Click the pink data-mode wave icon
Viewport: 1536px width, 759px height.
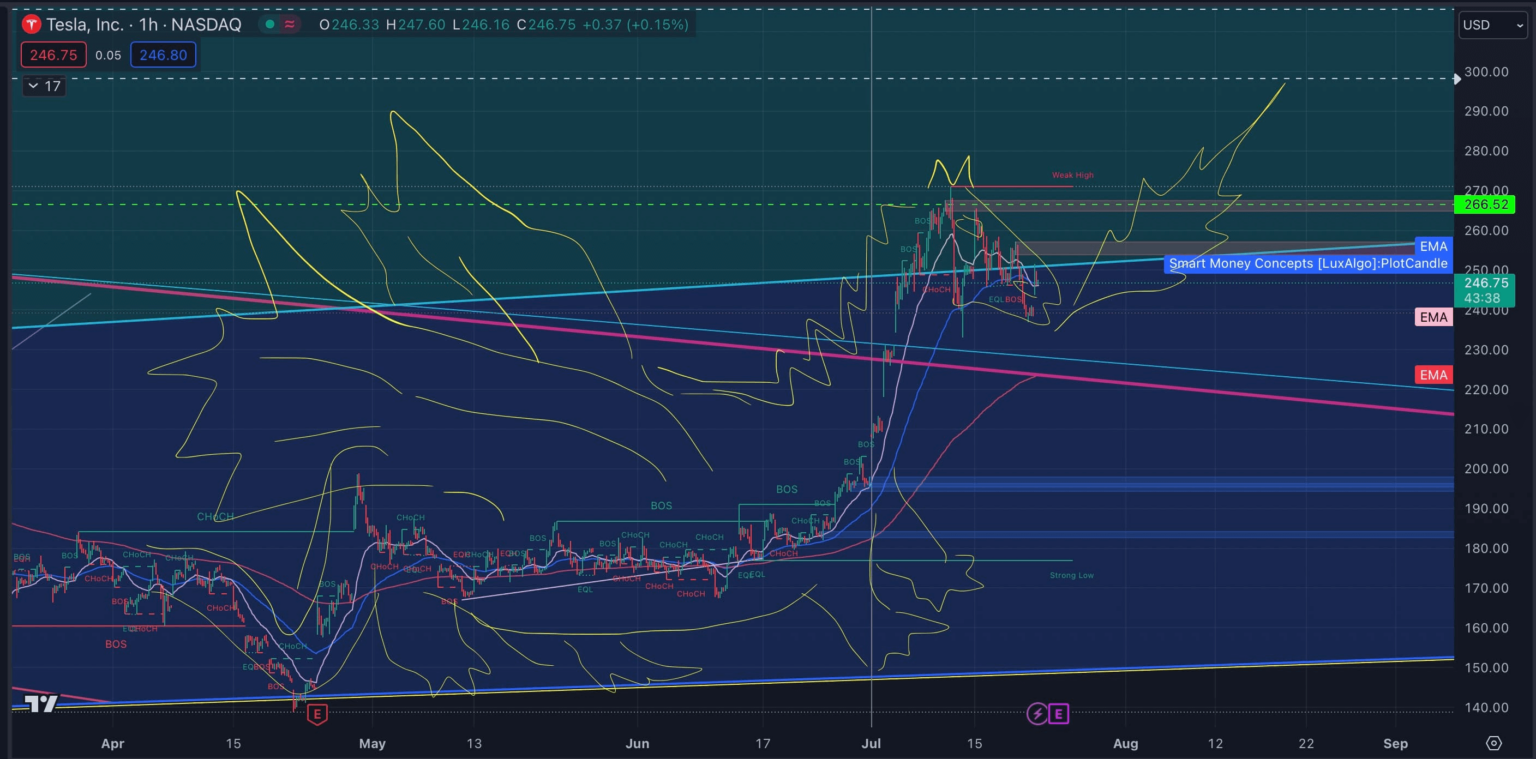[x=289, y=25]
